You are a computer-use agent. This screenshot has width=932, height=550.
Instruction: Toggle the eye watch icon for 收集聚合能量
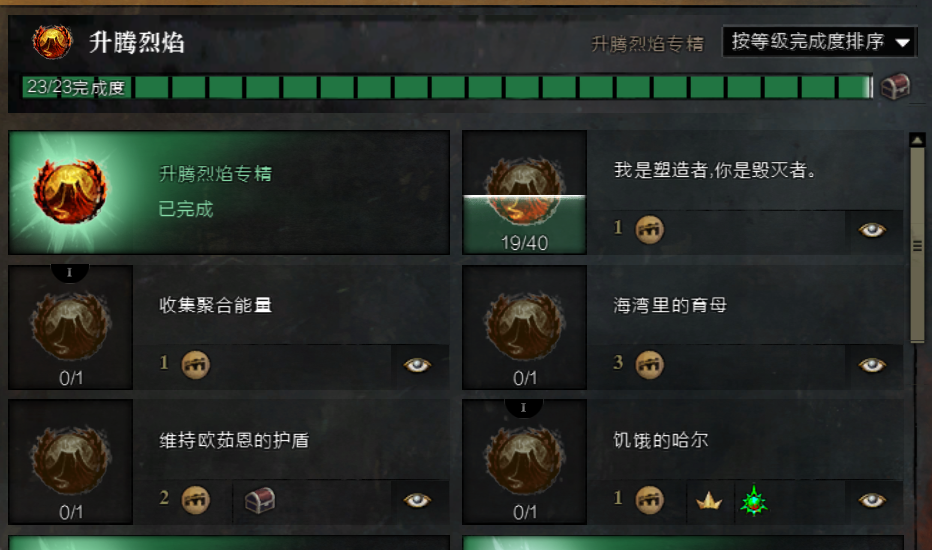(x=417, y=364)
